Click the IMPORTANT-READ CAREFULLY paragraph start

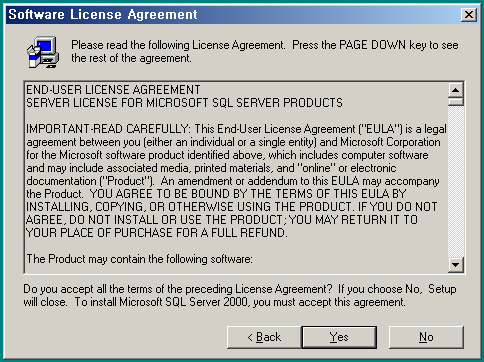click(107, 129)
